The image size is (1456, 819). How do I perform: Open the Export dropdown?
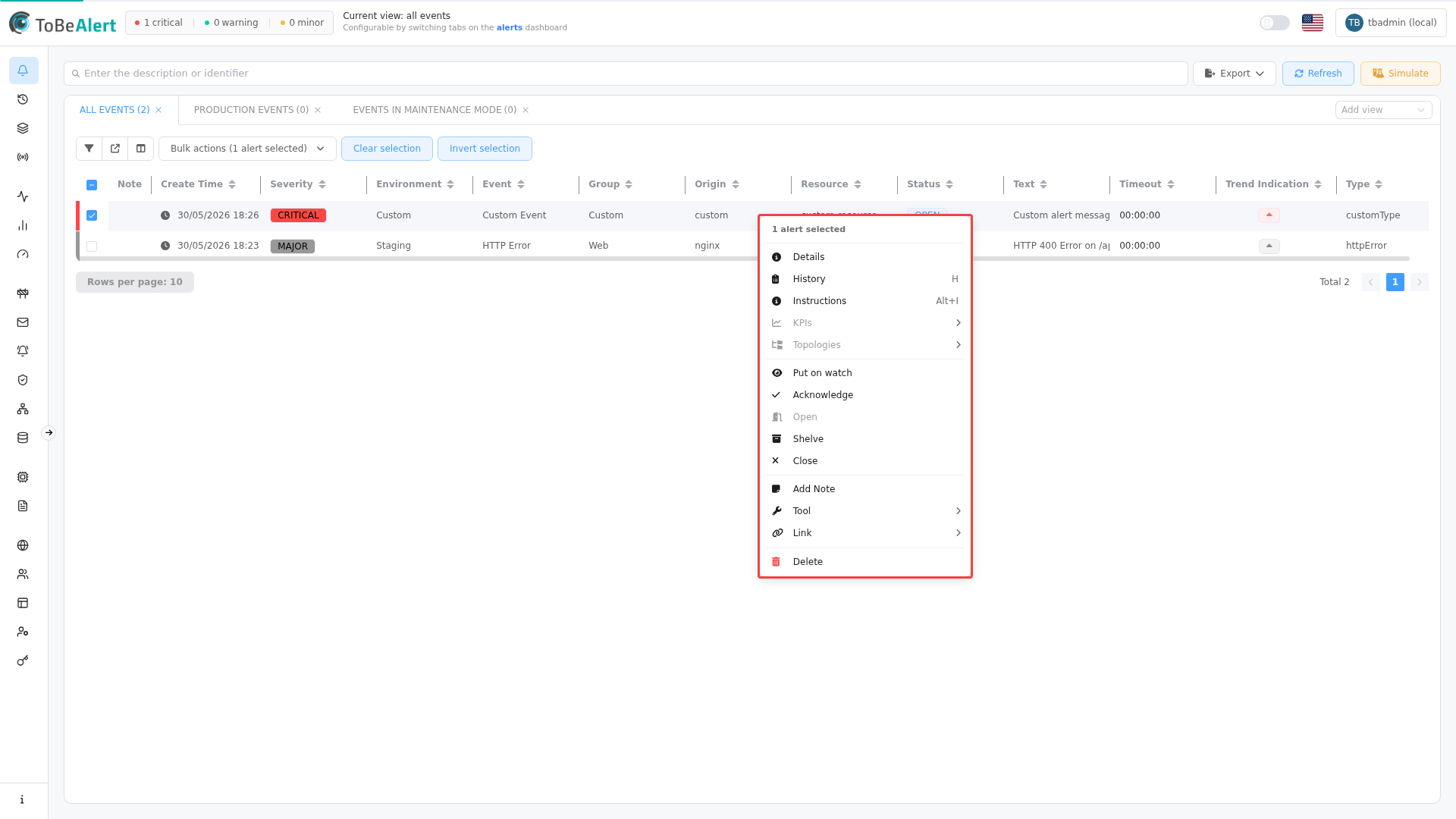pyautogui.click(x=1234, y=74)
